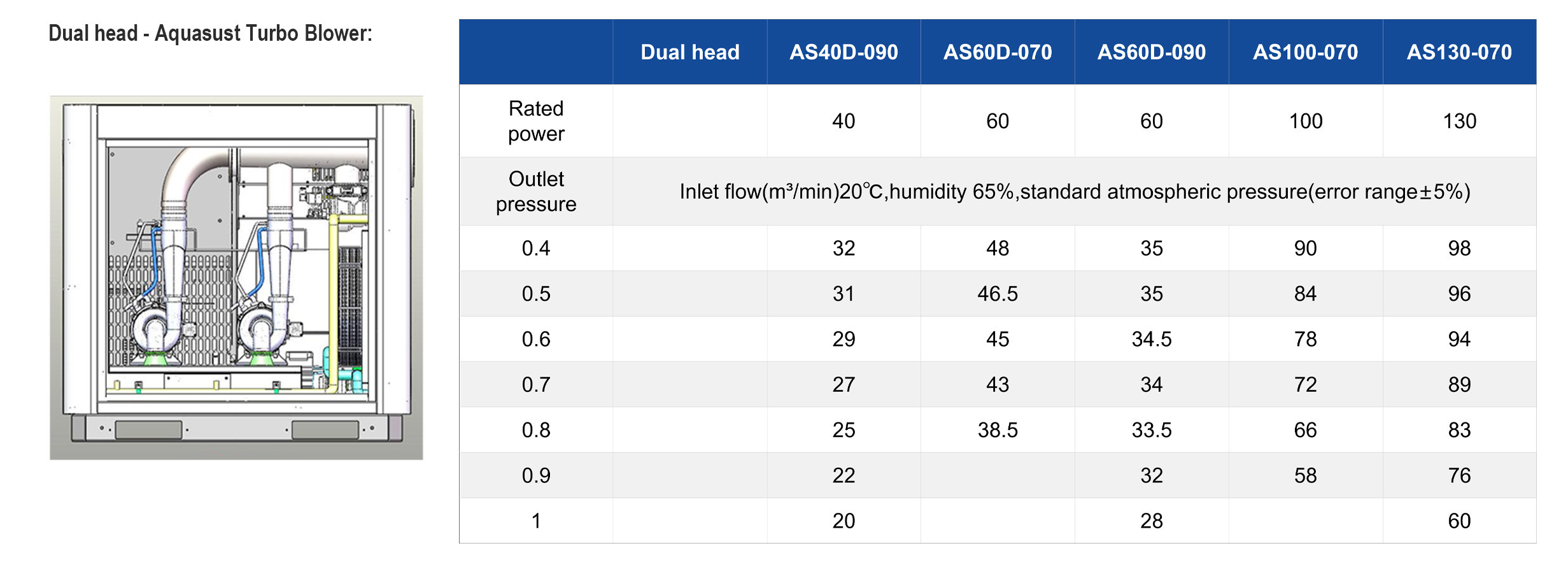Click the 34.5 value under AS60D-090
Image resolution: width=1568 pixels, height=562 pixels.
point(1151,339)
